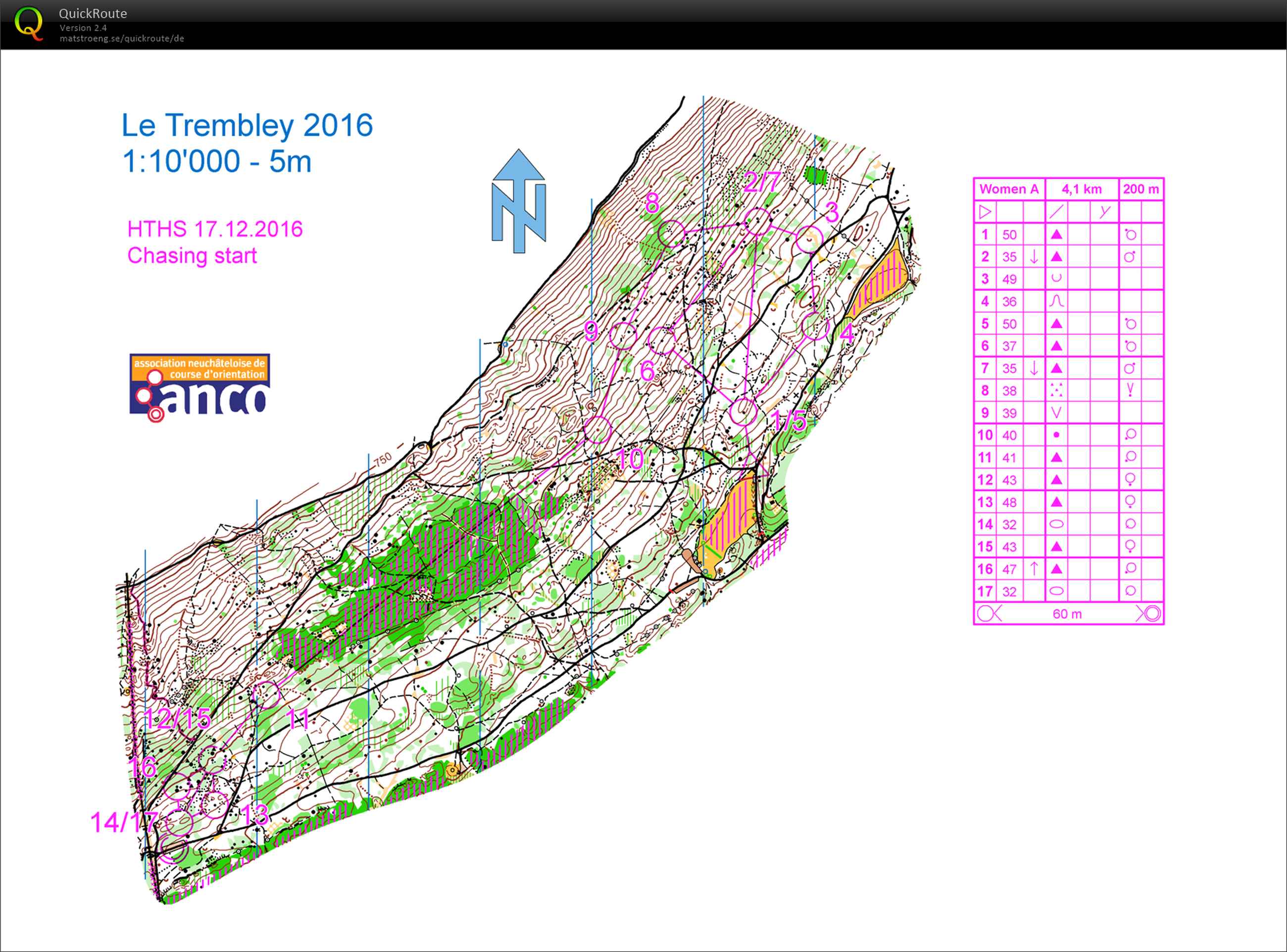Image resolution: width=1287 pixels, height=952 pixels.
Task: Click the anco association logo
Action: point(199,386)
